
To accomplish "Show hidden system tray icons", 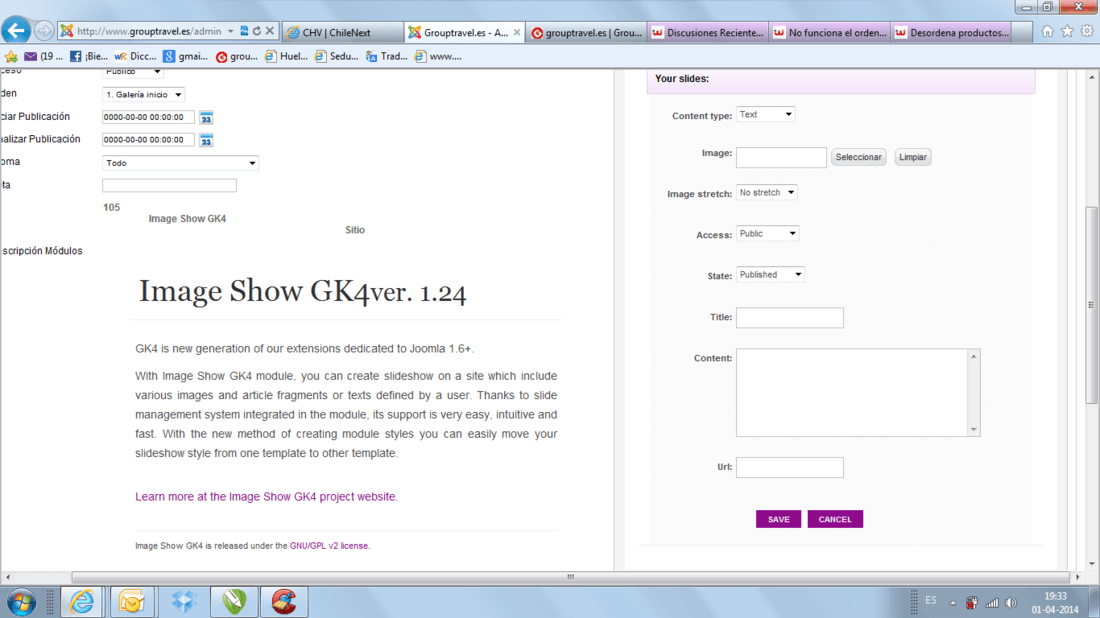I will 953,603.
